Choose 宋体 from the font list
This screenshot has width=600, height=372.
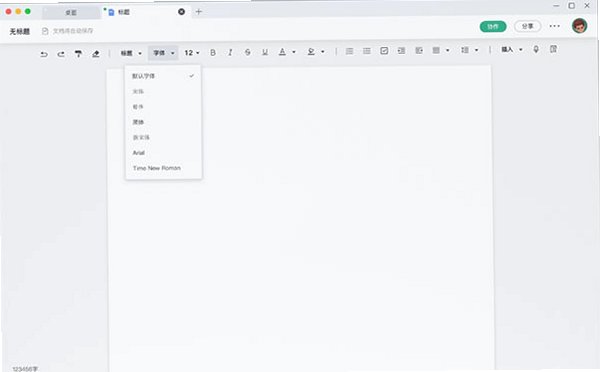pos(163,91)
